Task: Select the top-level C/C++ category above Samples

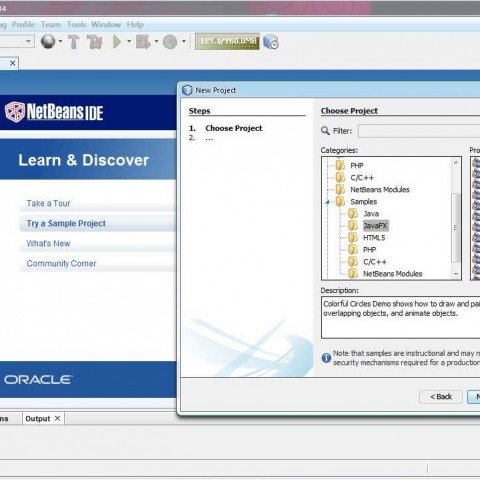Action: 362,178
